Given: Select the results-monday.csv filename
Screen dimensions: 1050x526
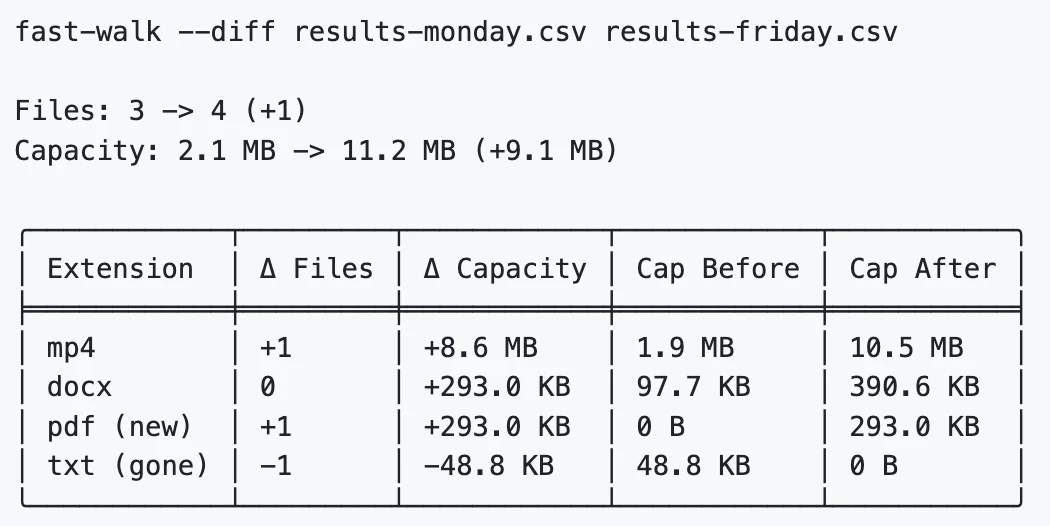Looking at the screenshot, I should coord(440,32).
